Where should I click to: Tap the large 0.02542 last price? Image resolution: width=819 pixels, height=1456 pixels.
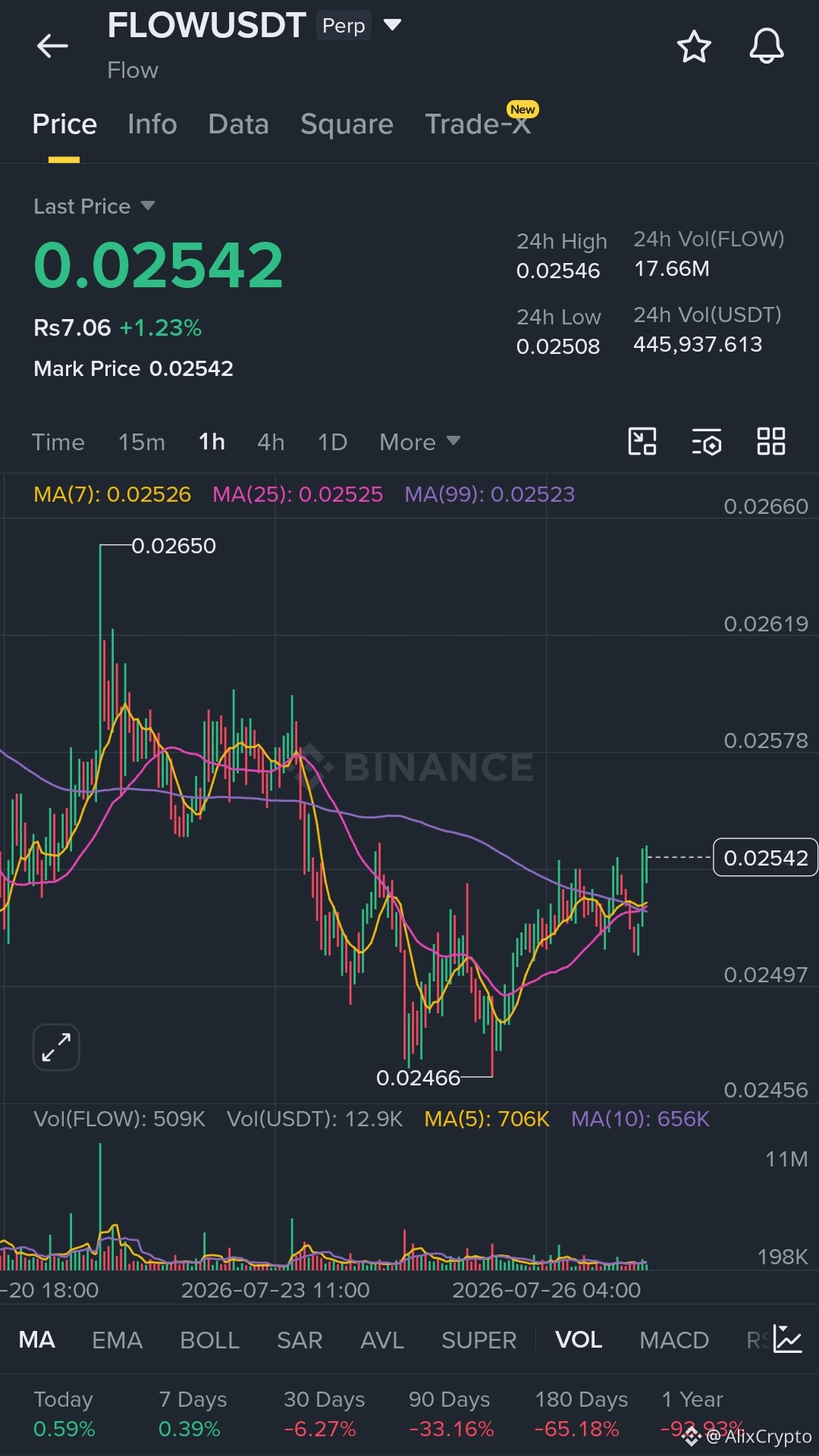click(x=158, y=265)
